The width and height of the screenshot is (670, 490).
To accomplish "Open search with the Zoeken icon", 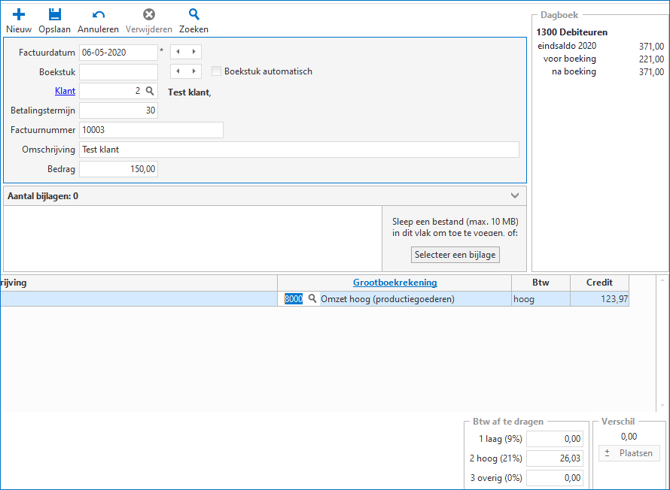I will (x=194, y=15).
